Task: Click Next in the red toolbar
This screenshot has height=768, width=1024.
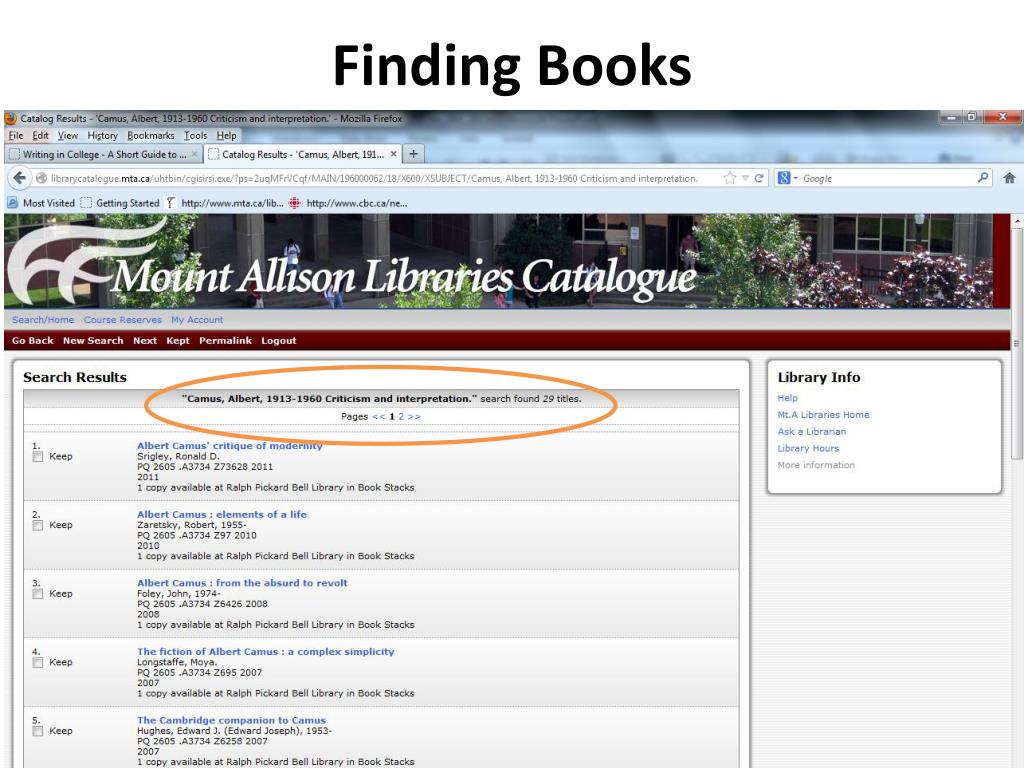Action: pyautogui.click(x=145, y=340)
